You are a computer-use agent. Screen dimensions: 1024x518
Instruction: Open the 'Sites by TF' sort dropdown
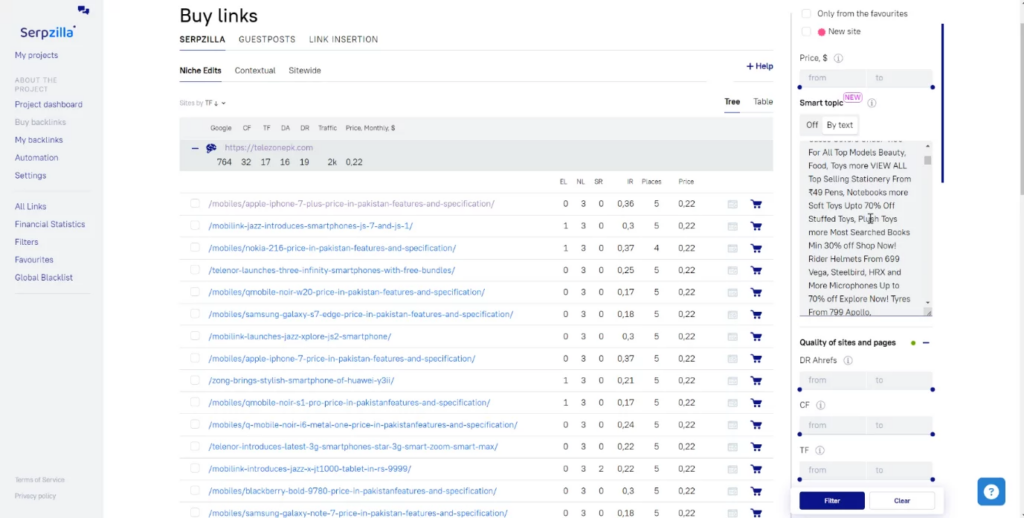(x=203, y=103)
